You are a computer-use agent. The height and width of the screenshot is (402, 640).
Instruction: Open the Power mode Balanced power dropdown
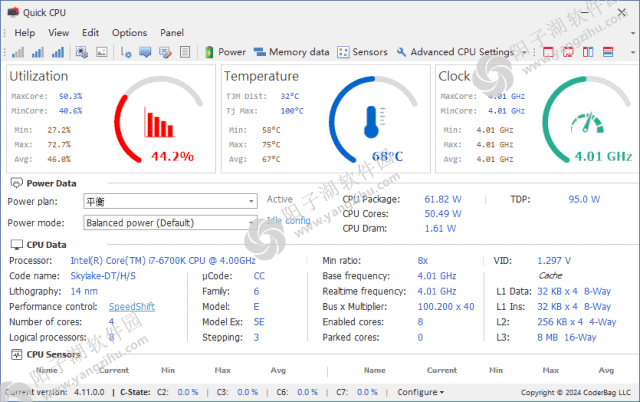[x=170, y=223]
